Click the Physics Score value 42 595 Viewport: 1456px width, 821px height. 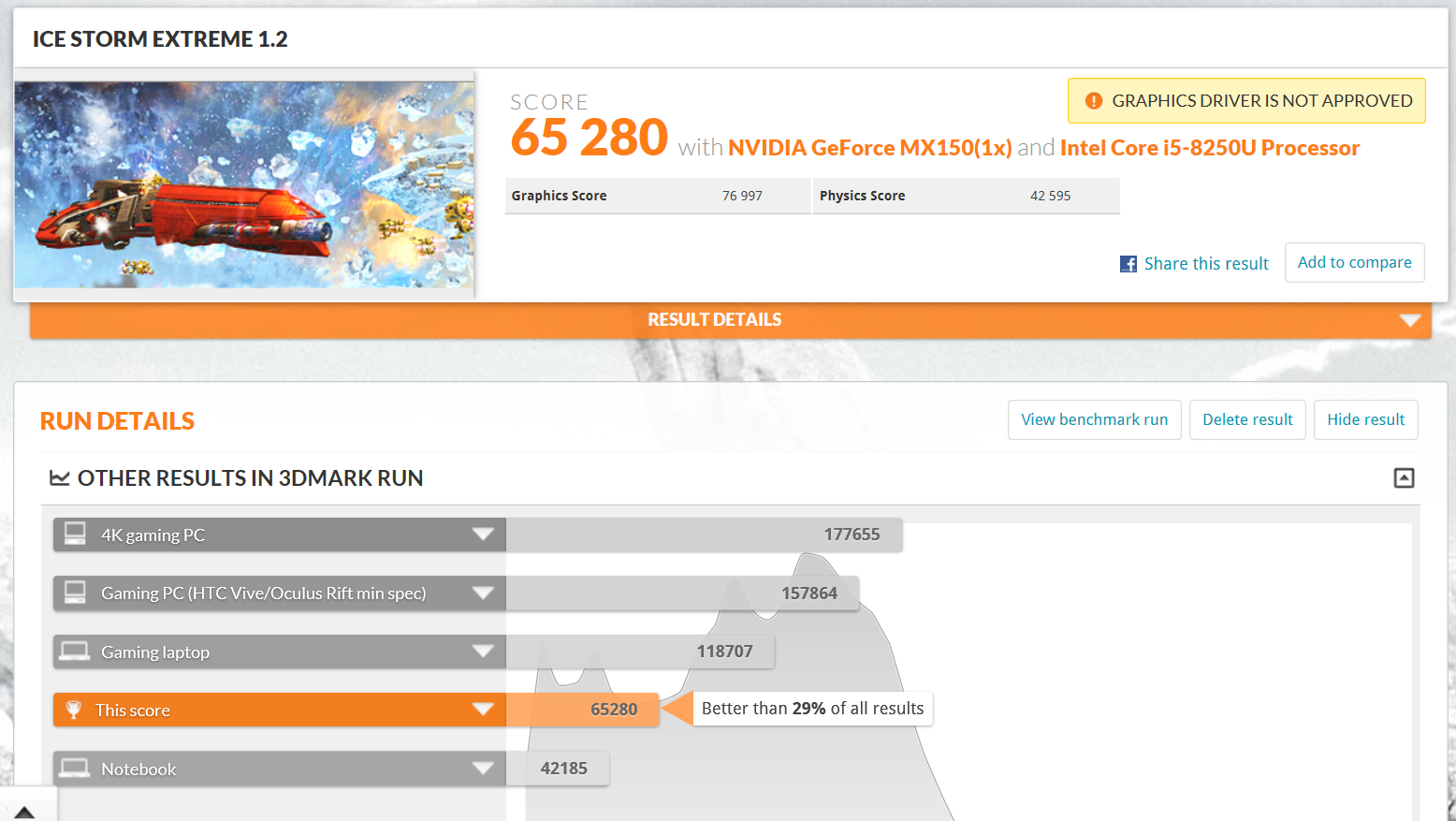point(1050,196)
